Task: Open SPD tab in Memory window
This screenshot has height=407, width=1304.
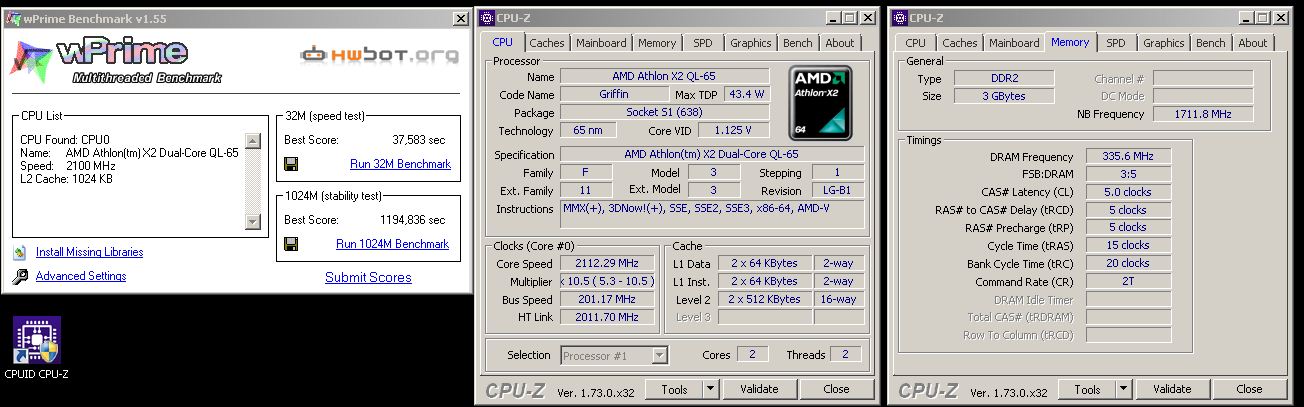Action: coord(1116,43)
